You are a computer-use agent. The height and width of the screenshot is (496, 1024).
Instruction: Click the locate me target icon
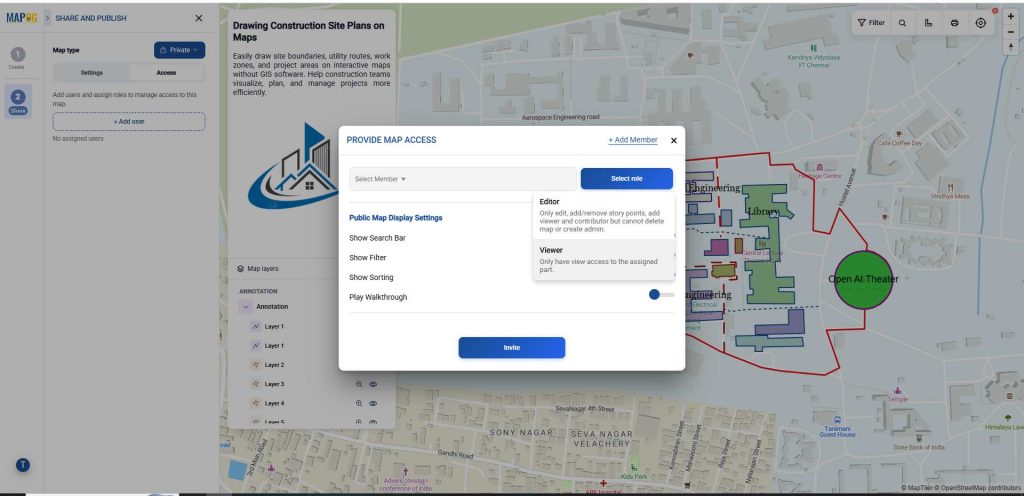(980, 23)
